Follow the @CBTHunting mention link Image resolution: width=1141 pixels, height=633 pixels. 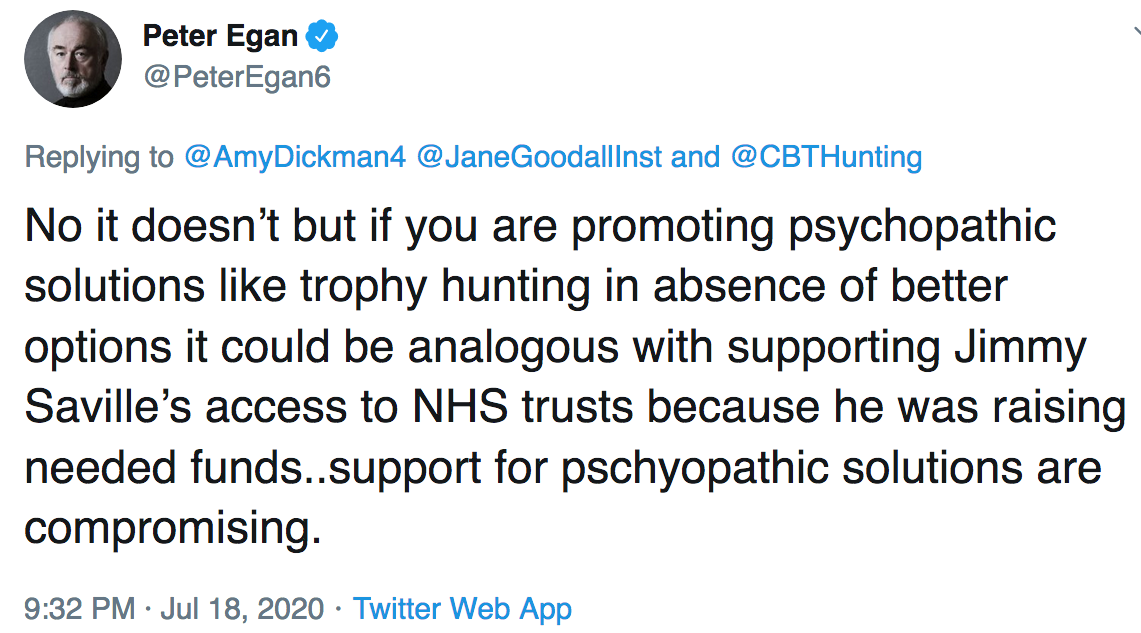(826, 157)
